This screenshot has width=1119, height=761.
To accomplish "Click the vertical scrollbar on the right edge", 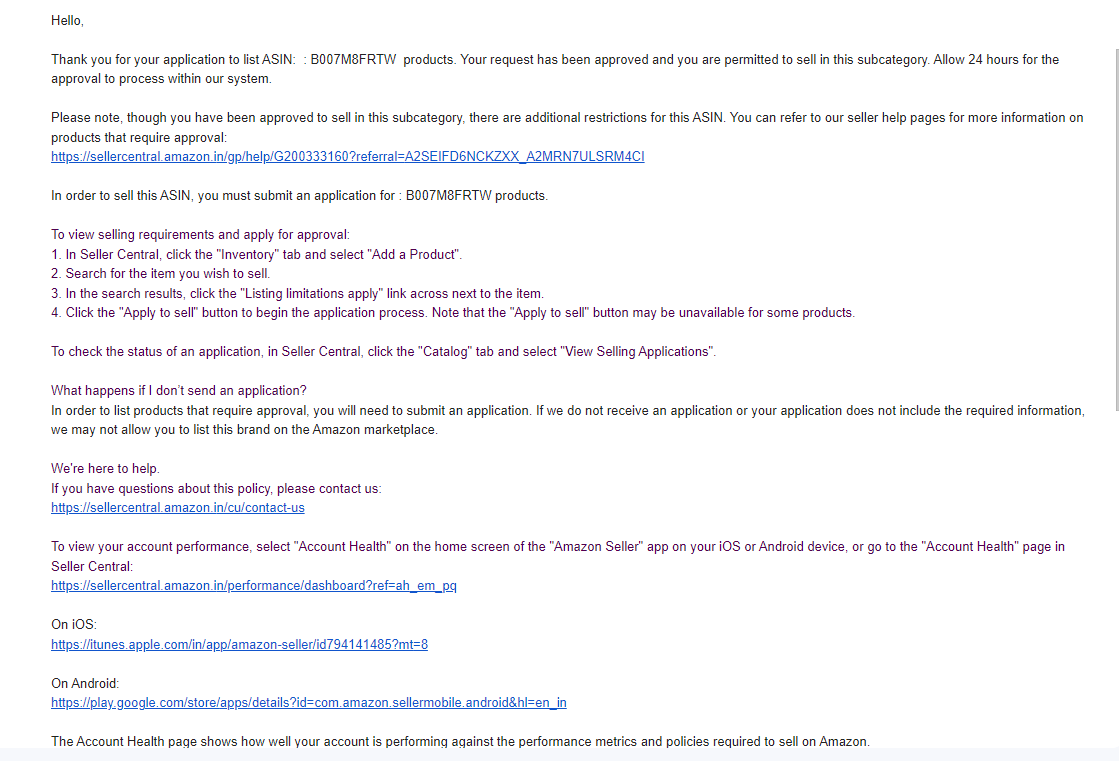I will point(1116,228).
